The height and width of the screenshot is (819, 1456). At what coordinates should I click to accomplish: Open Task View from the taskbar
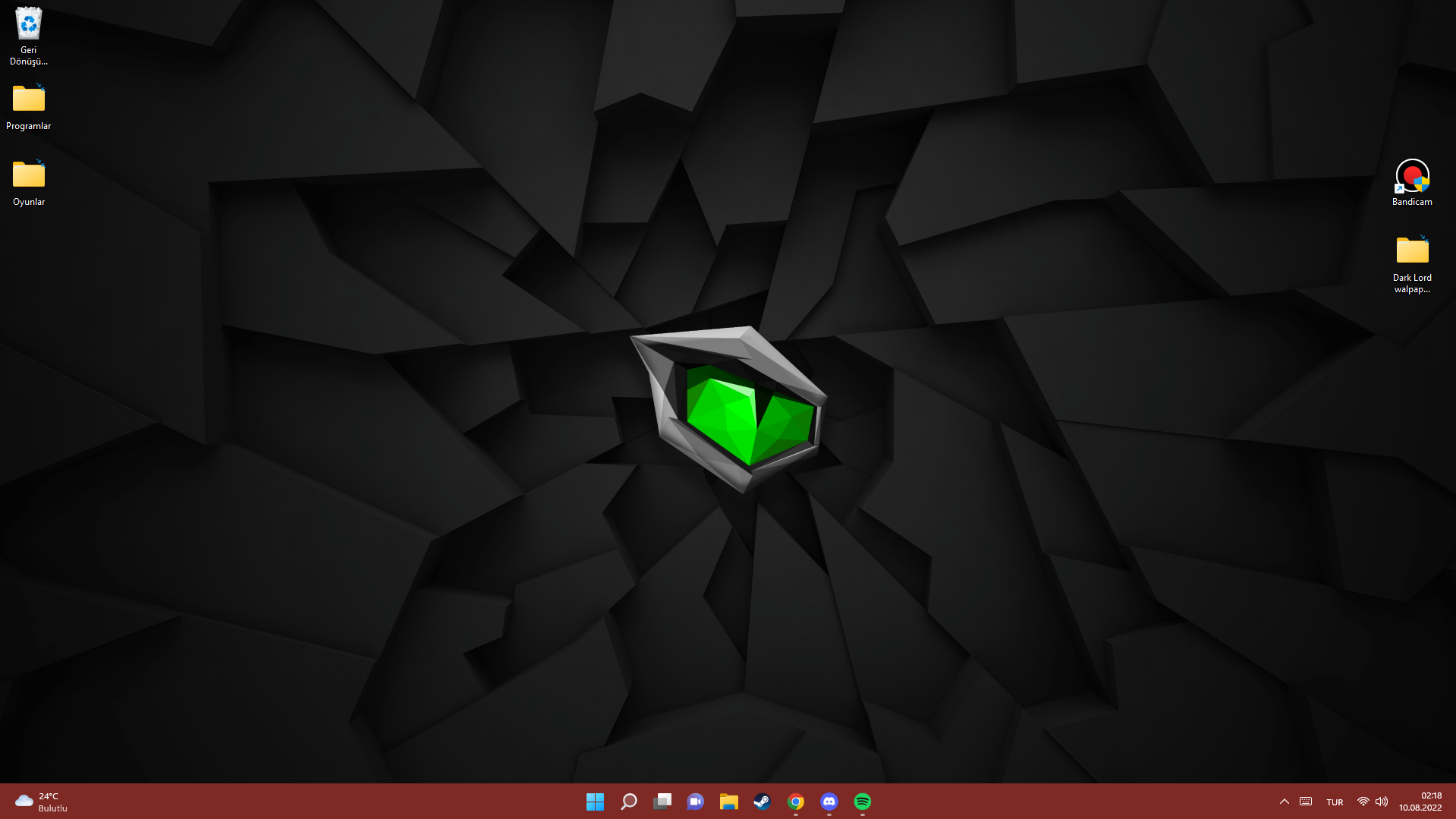coord(662,802)
